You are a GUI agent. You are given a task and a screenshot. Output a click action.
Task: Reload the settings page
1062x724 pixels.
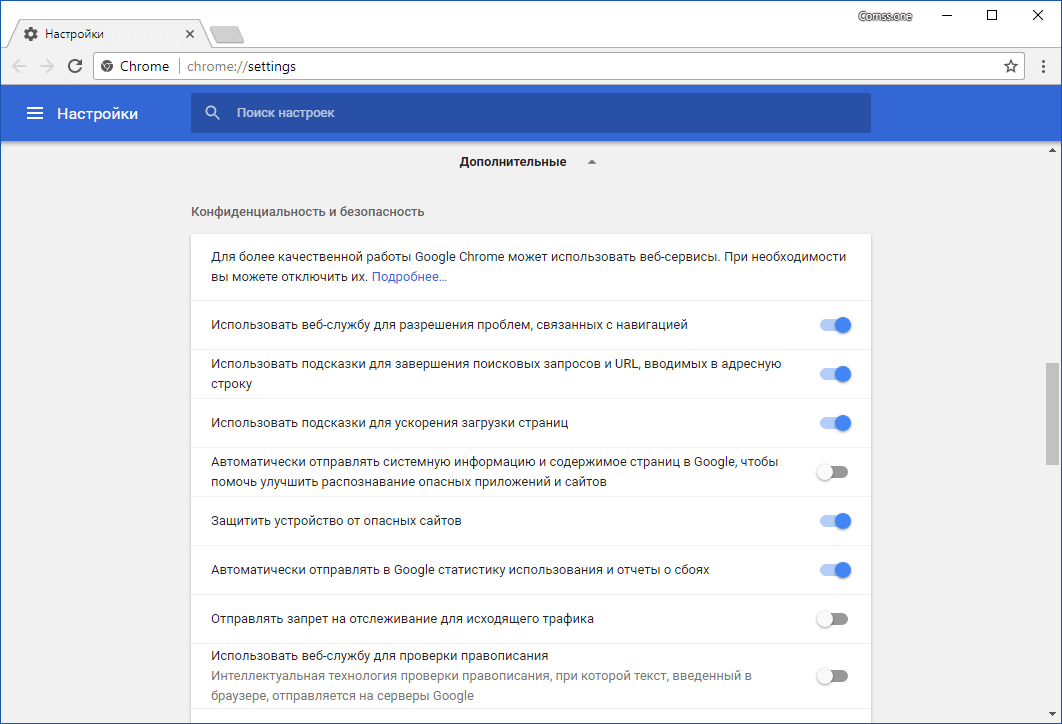(x=75, y=66)
